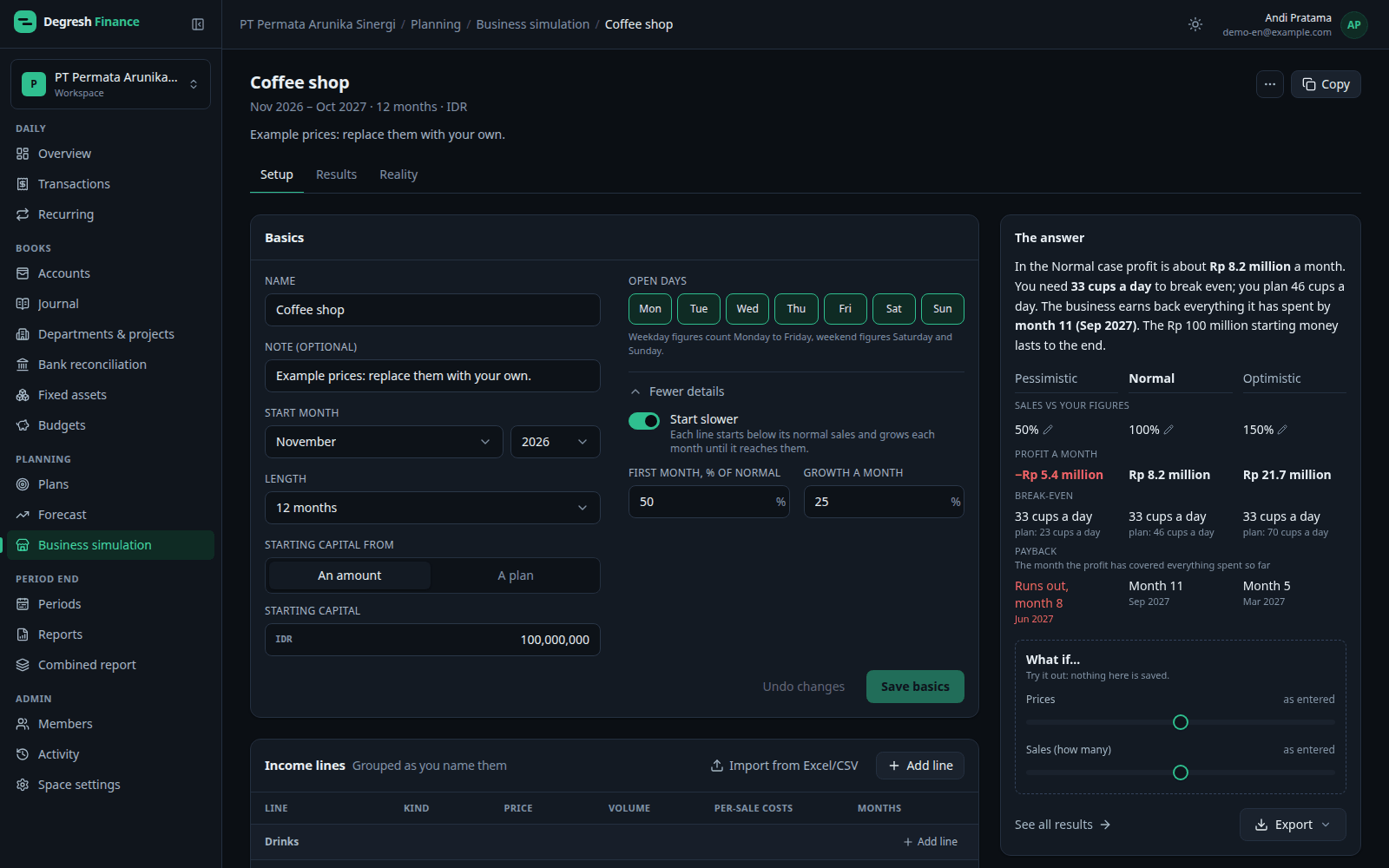Click the Overview sidebar icon
1389x868 pixels.
pos(23,154)
